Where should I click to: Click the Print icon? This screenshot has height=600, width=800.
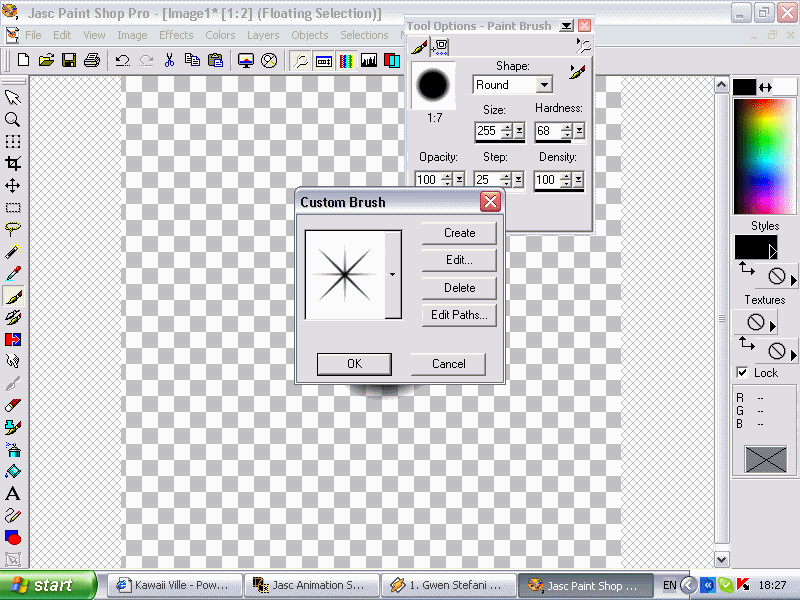(x=92, y=60)
